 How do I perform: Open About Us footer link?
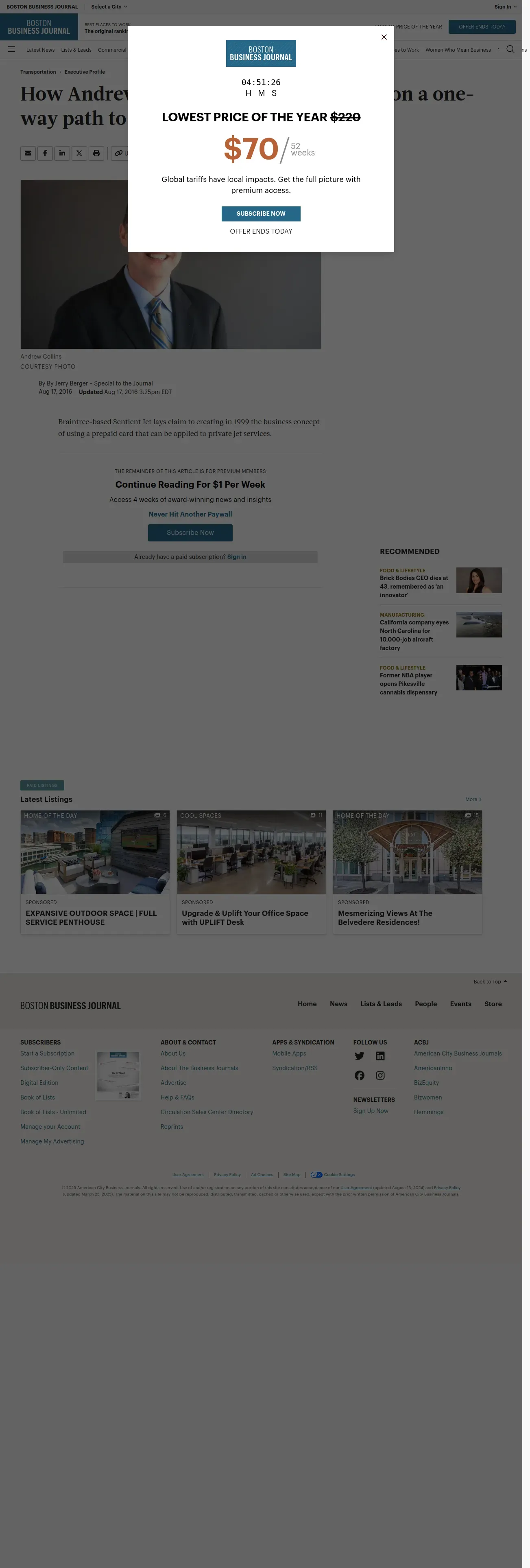(x=173, y=1053)
